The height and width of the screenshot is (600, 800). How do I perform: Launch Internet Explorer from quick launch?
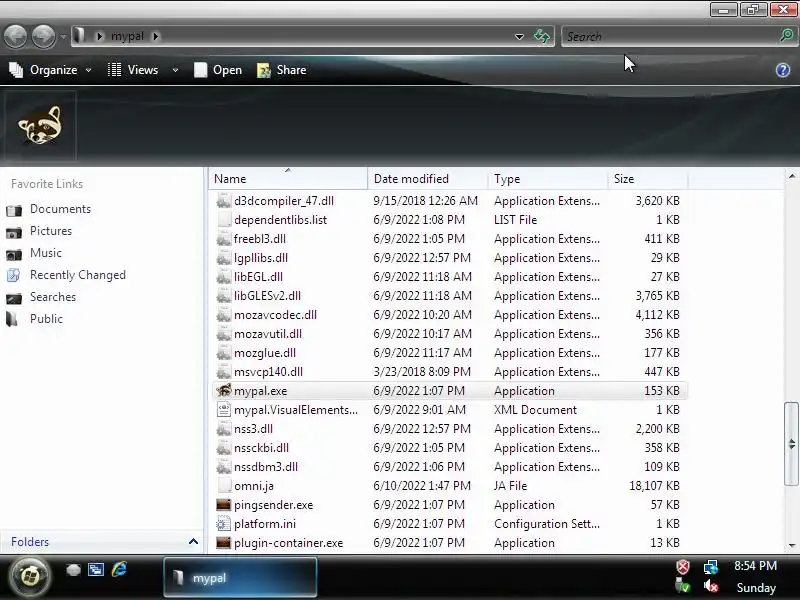click(119, 569)
